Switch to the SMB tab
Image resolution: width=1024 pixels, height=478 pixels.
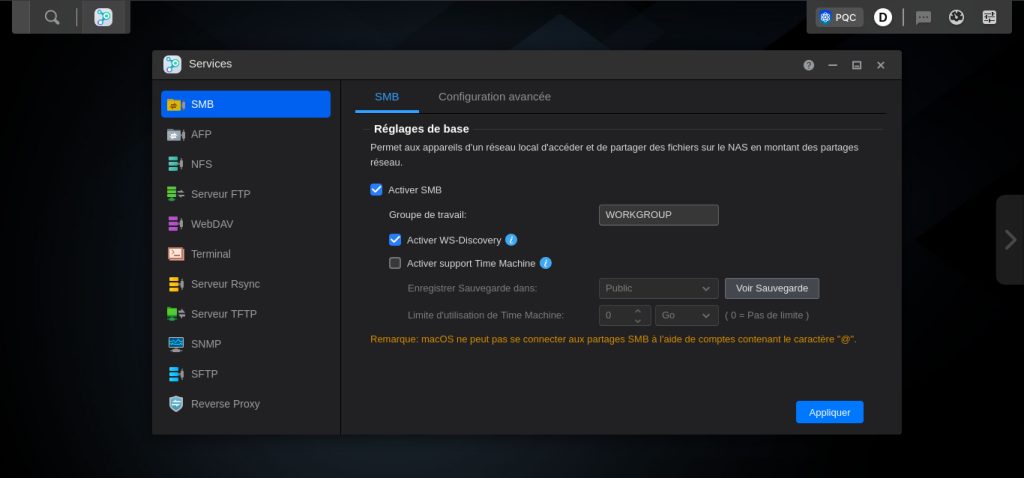[387, 97]
